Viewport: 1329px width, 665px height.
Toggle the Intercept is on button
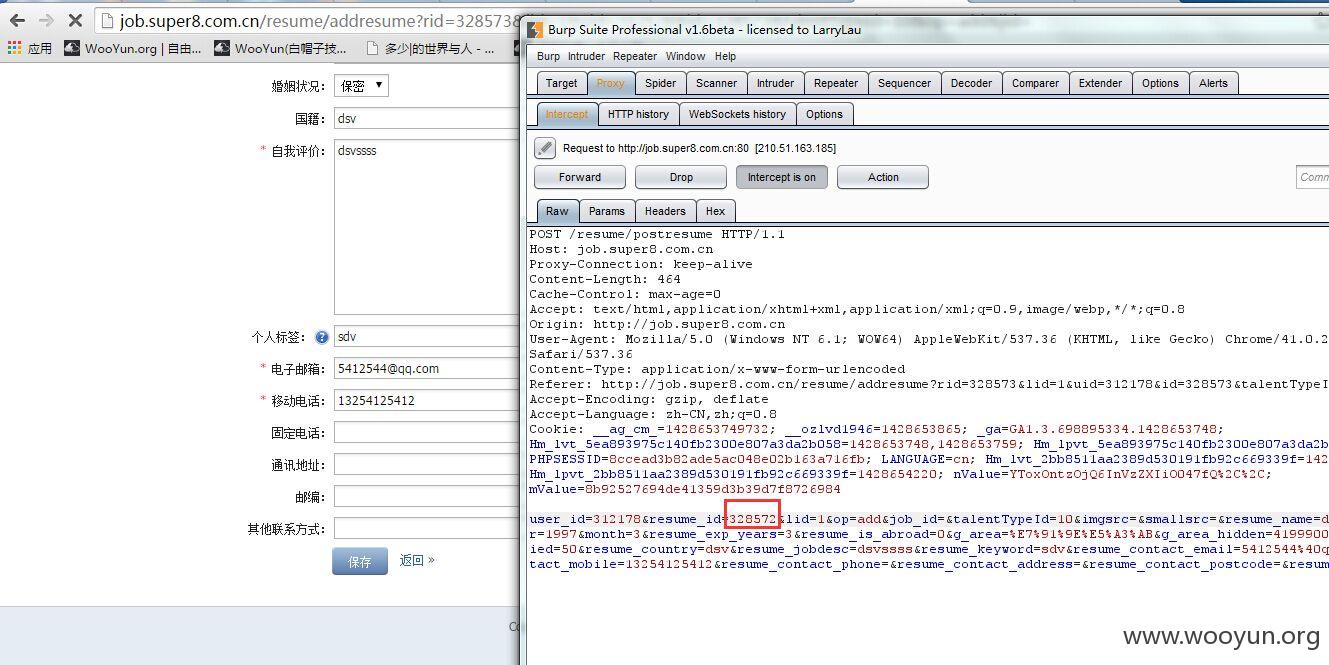coord(782,177)
